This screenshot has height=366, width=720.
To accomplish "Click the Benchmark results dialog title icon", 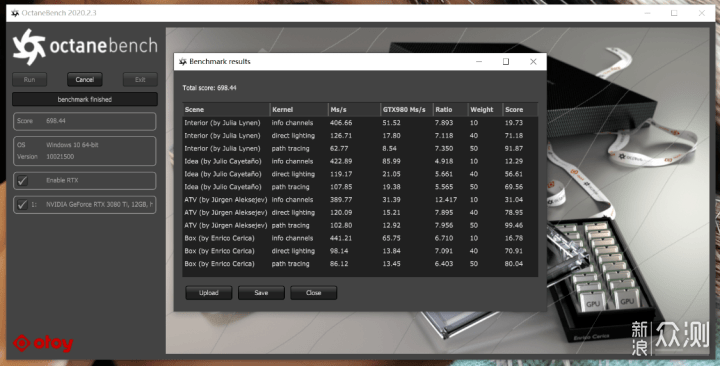I will point(183,62).
